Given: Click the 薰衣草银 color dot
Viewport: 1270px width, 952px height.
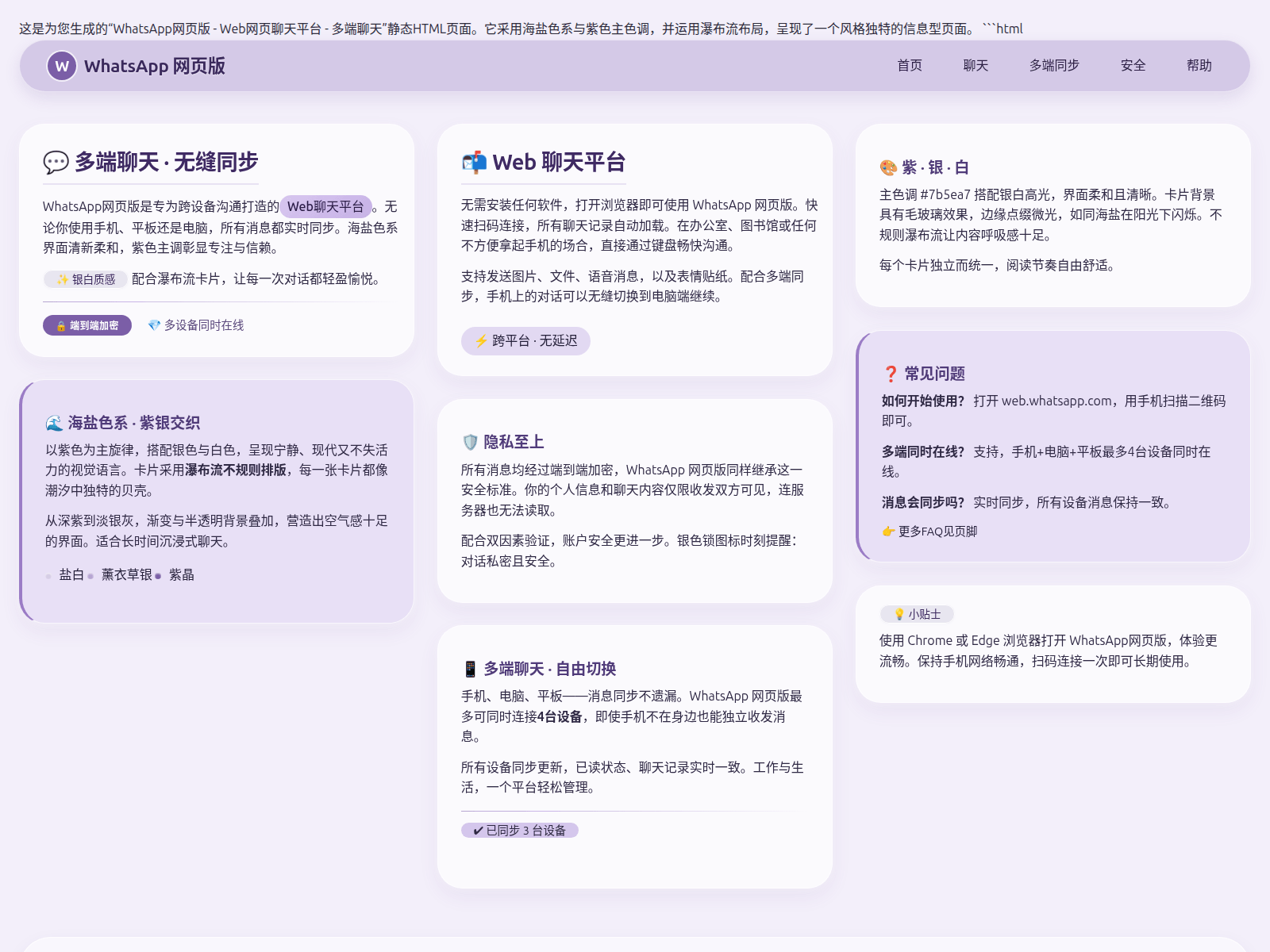Looking at the screenshot, I should click(x=90, y=576).
